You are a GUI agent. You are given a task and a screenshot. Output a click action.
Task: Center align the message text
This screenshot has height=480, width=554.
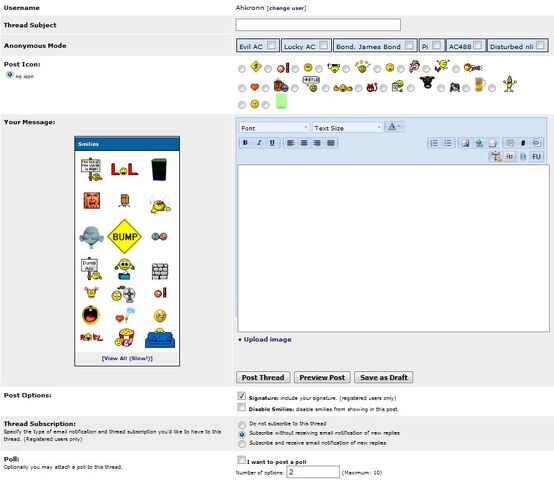304,143
